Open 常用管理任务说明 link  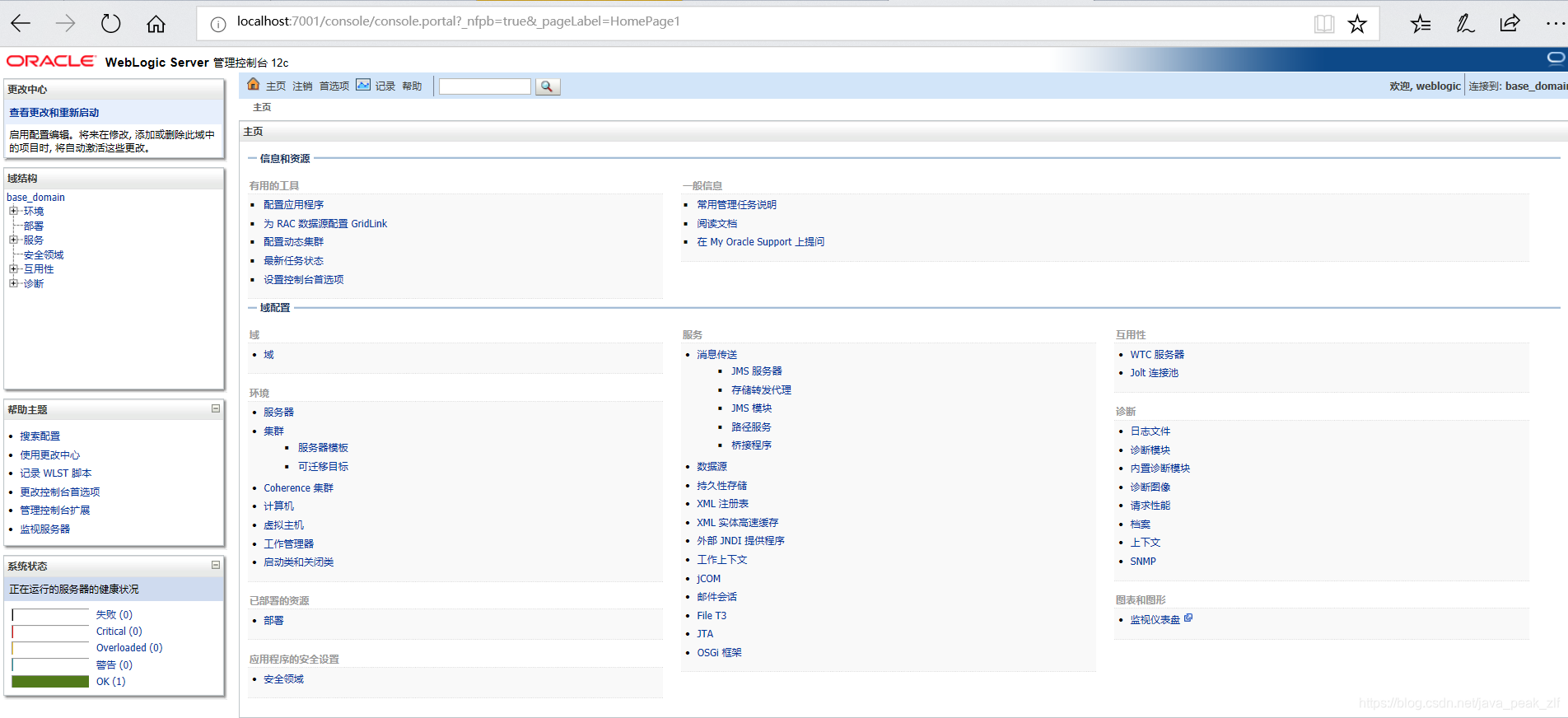pyautogui.click(x=737, y=204)
